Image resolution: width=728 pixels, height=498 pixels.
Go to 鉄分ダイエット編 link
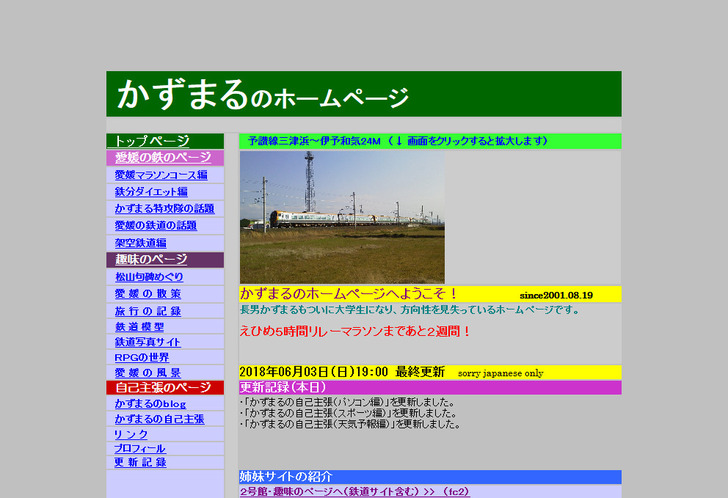click(x=150, y=192)
